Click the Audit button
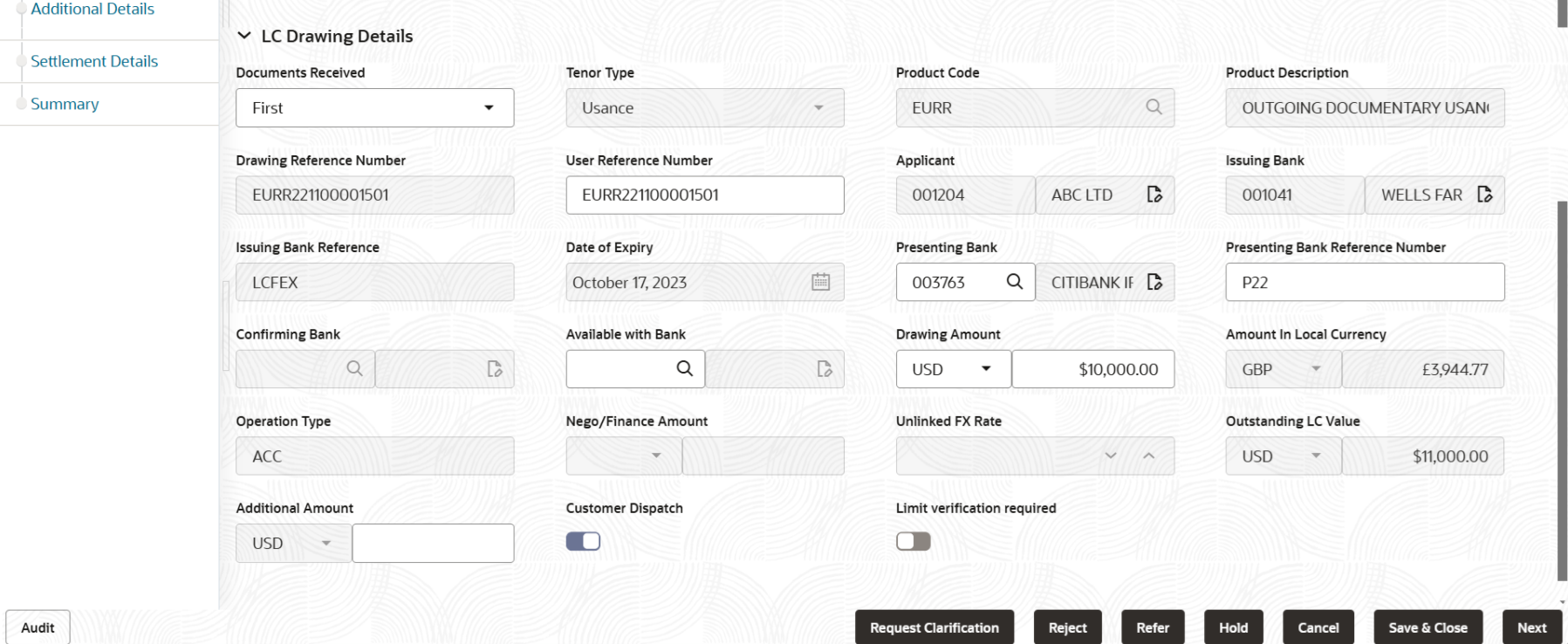The width and height of the screenshot is (1568, 644). pos(38,627)
